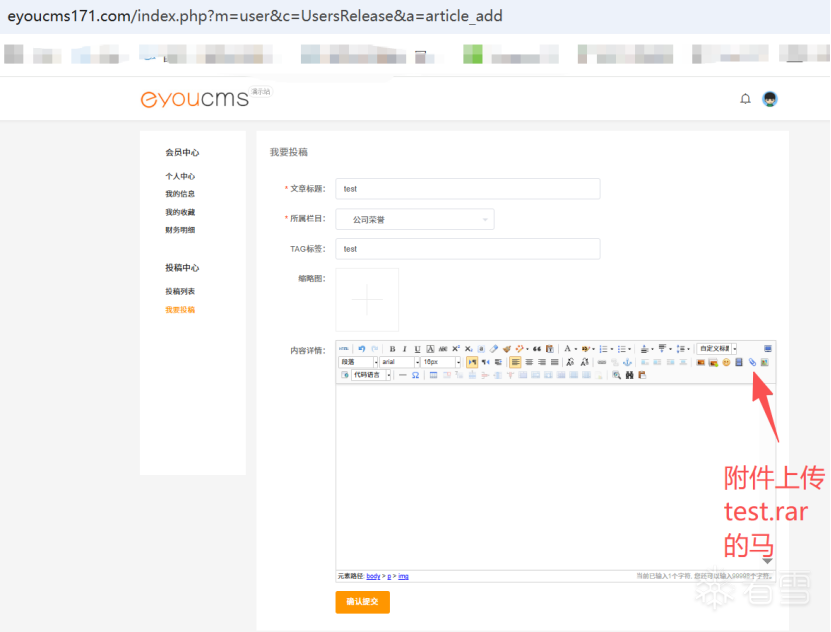Click the auto-typeset magic wand icon
The image size is (831, 632).
519,349
